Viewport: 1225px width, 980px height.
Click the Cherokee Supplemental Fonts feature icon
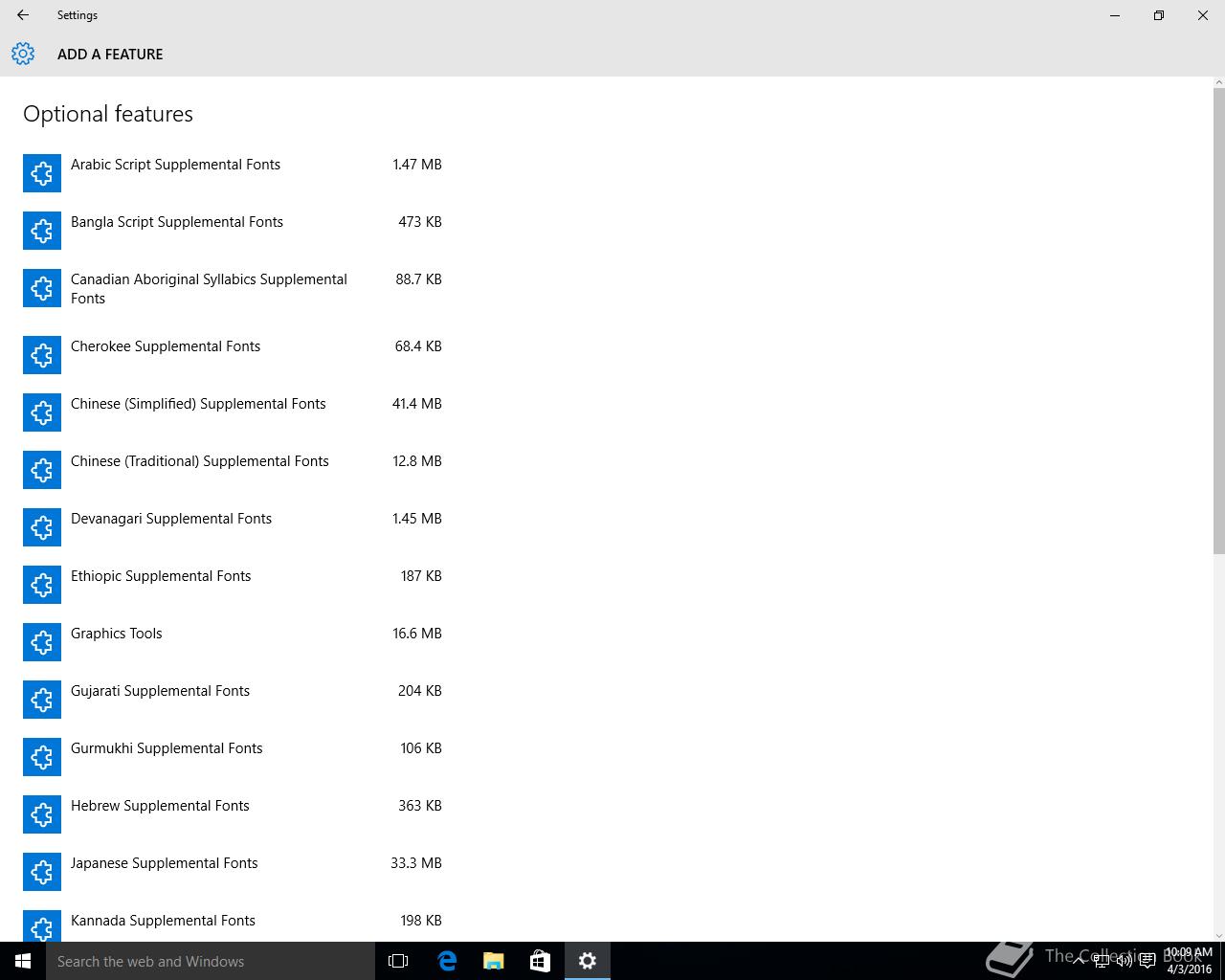tap(42, 355)
